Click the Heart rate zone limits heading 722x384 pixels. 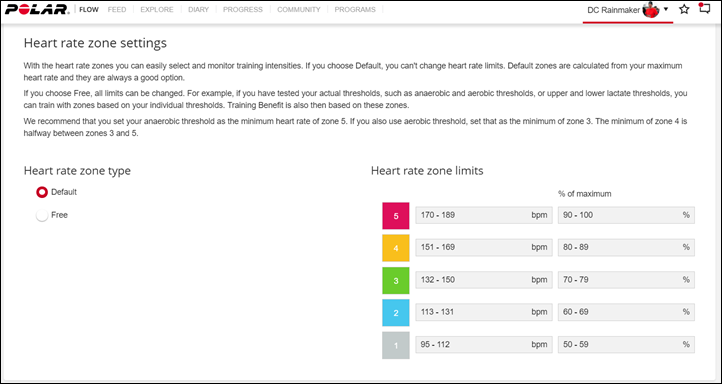coord(427,171)
